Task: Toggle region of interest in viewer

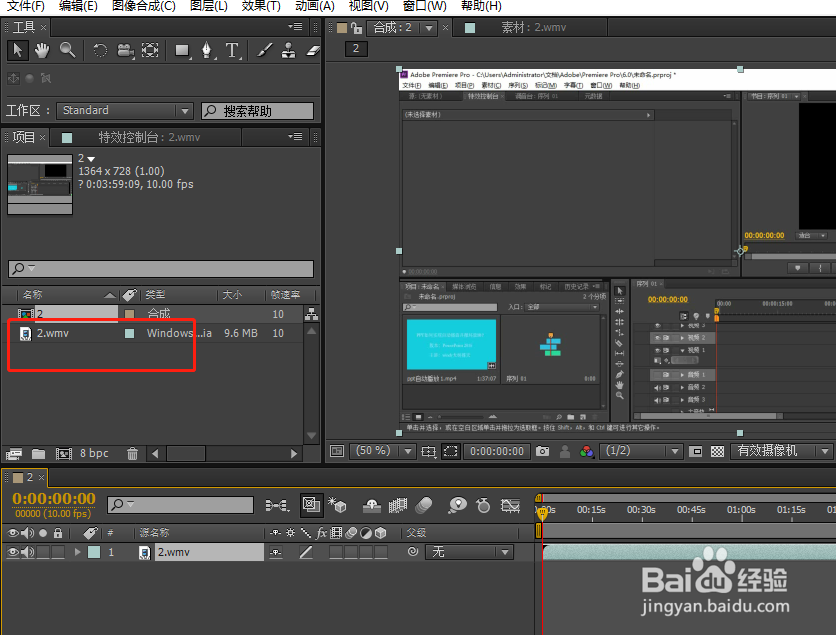Action: pyautogui.click(x=695, y=452)
